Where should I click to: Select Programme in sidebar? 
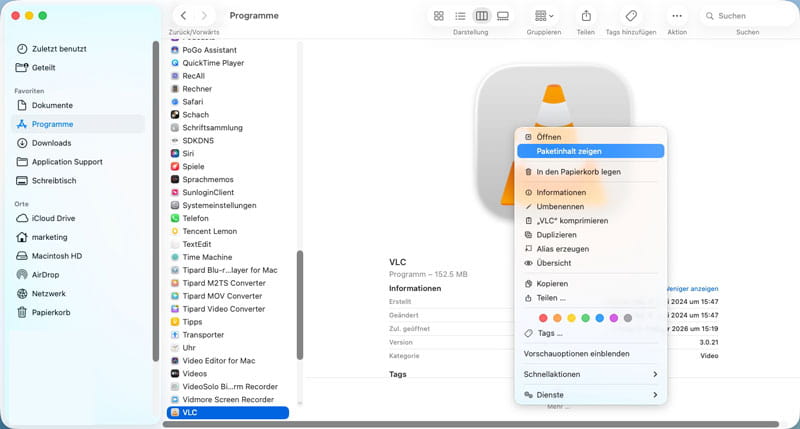tap(78, 124)
